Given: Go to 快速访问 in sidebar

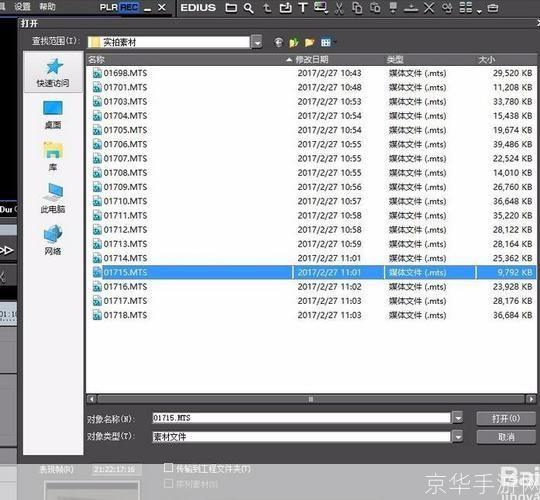Looking at the screenshot, I should click(53, 73).
